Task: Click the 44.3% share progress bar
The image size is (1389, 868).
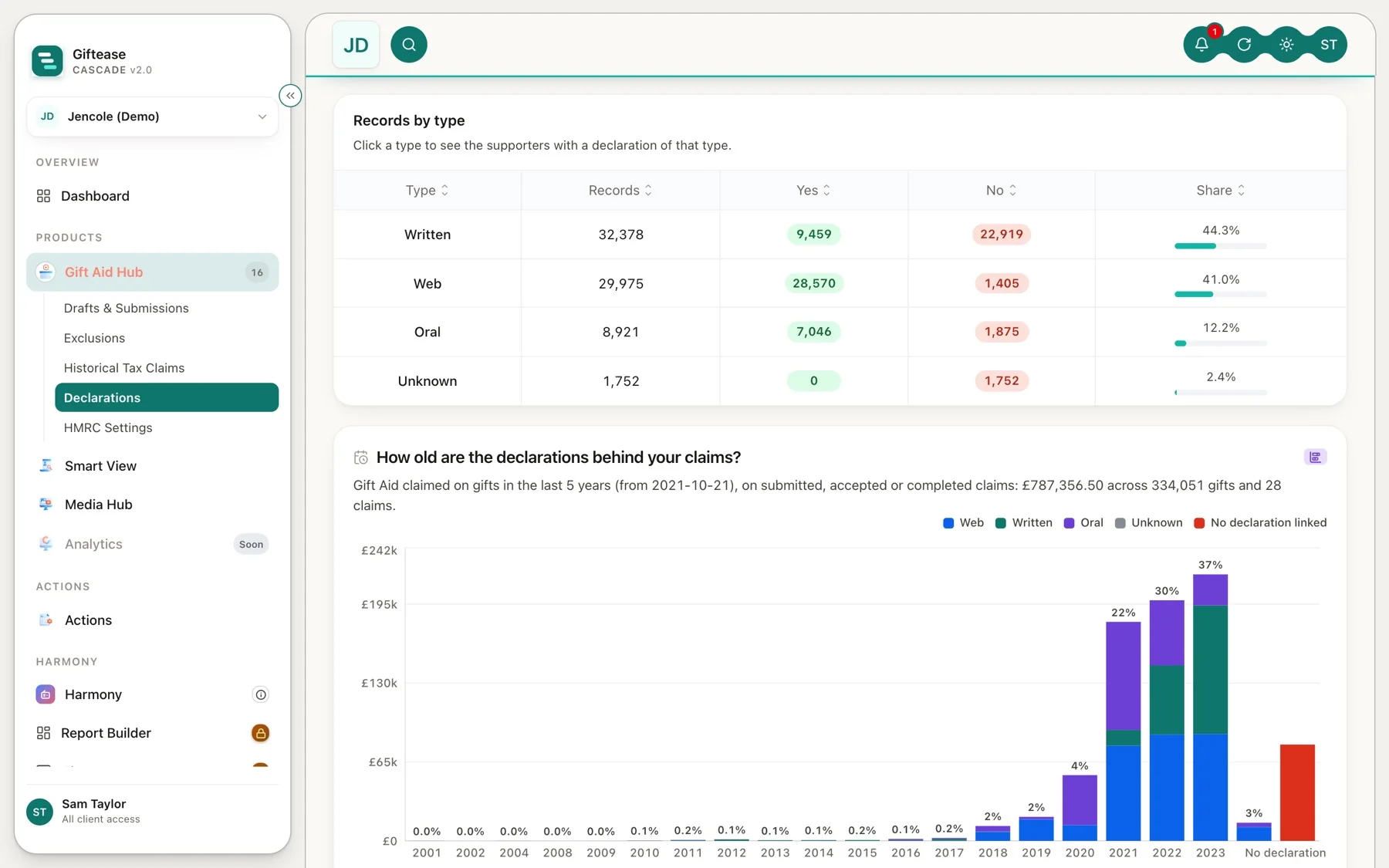Action: coord(1220,246)
